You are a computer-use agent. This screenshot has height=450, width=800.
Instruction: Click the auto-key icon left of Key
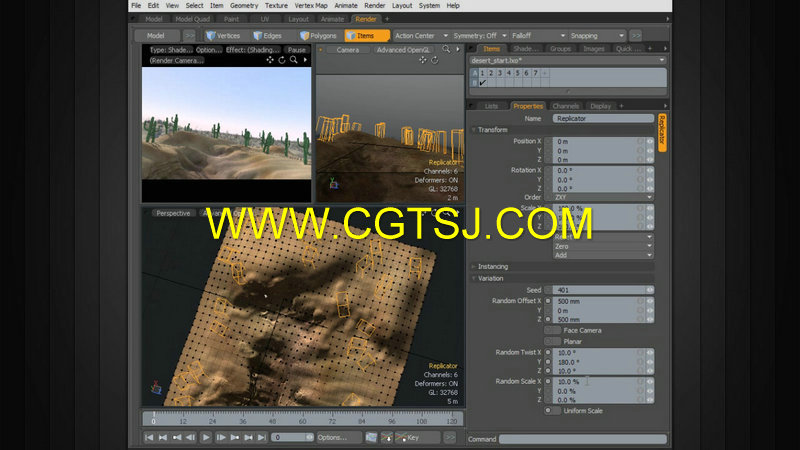[x=387, y=437]
